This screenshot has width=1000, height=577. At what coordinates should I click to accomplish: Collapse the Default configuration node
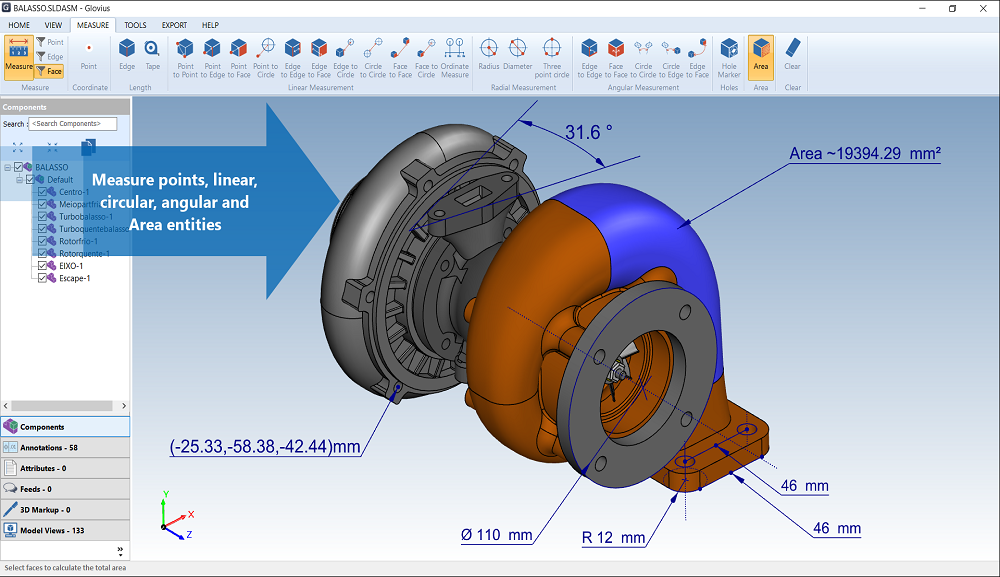[19, 180]
